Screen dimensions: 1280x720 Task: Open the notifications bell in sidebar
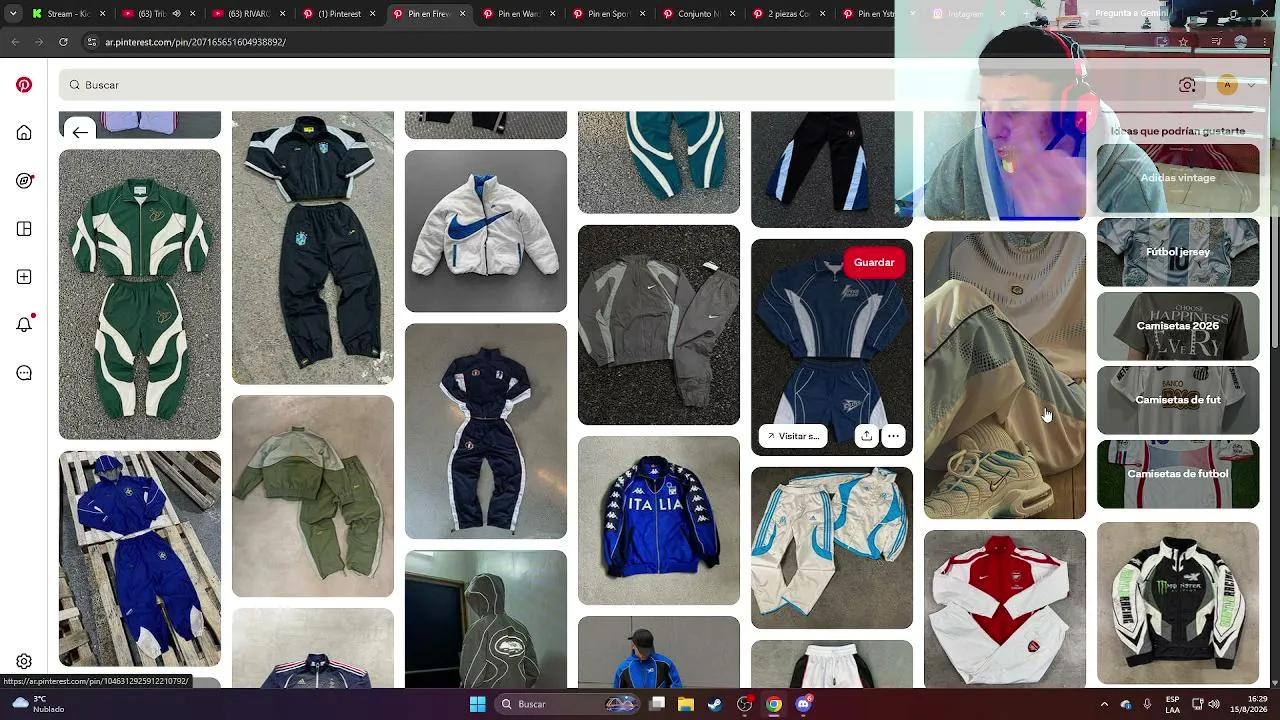[x=24, y=325]
